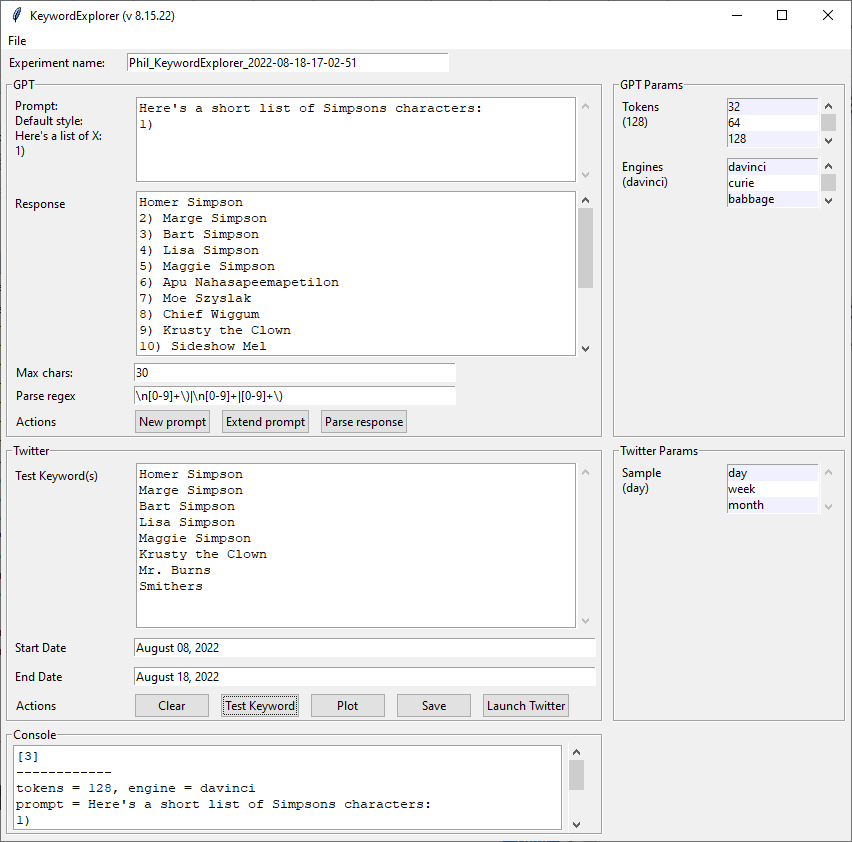Click "Marge Simpson" in Test Keyword(s) box

(191, 490)
